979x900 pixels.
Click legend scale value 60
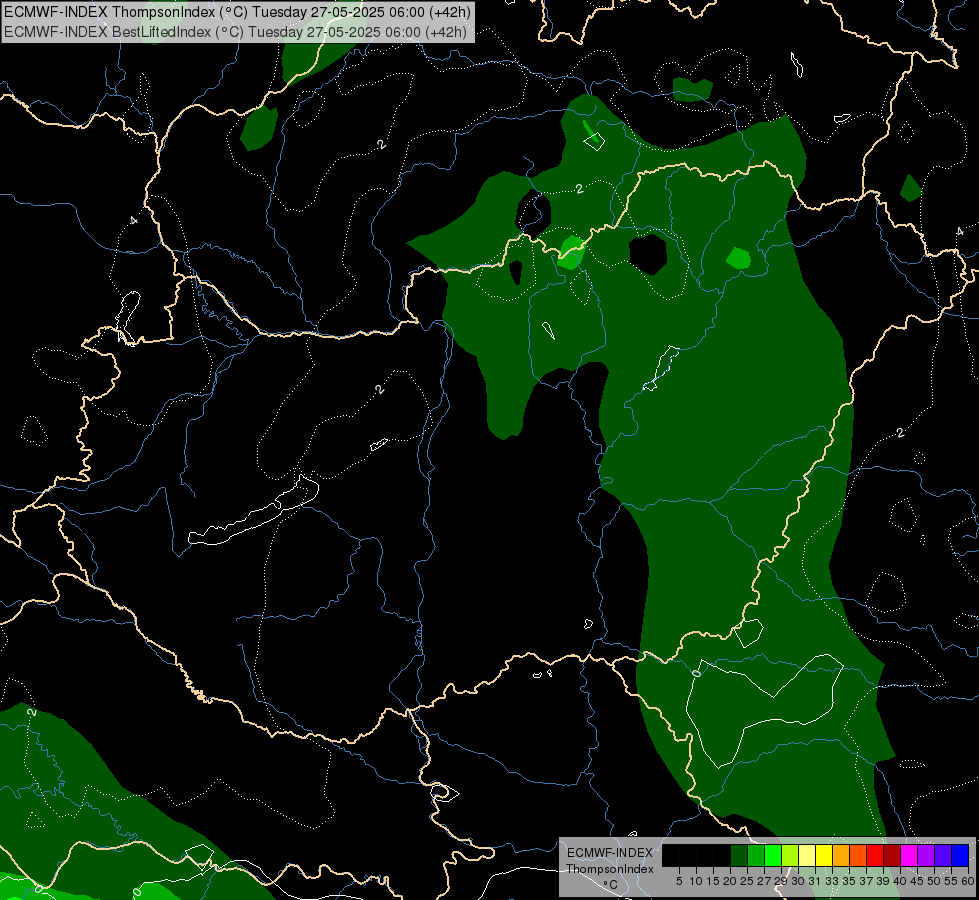click(x=968, y=881)
